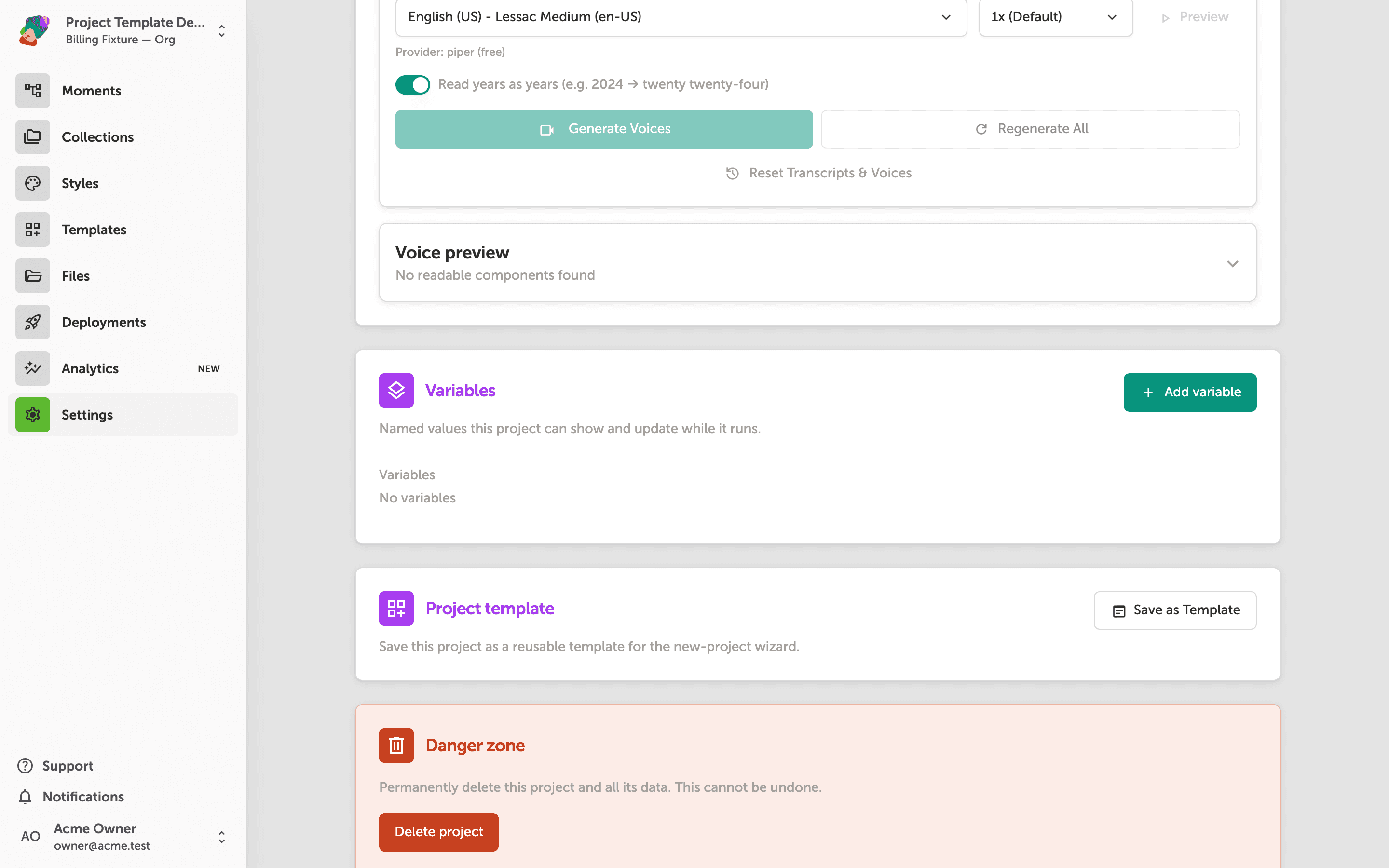Click Regenerate All button

[x=1030, y=129]
